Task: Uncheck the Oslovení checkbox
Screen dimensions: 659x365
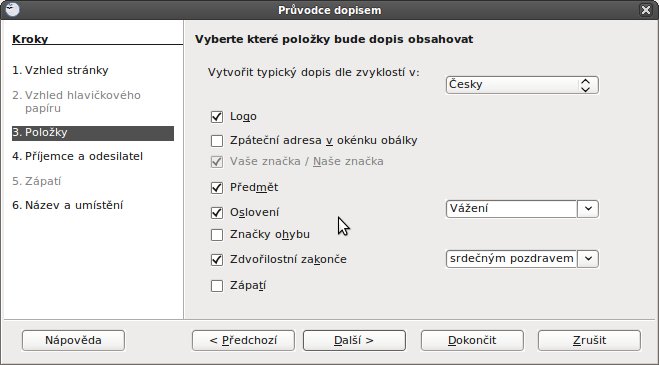Action: [x=217, y=212]
